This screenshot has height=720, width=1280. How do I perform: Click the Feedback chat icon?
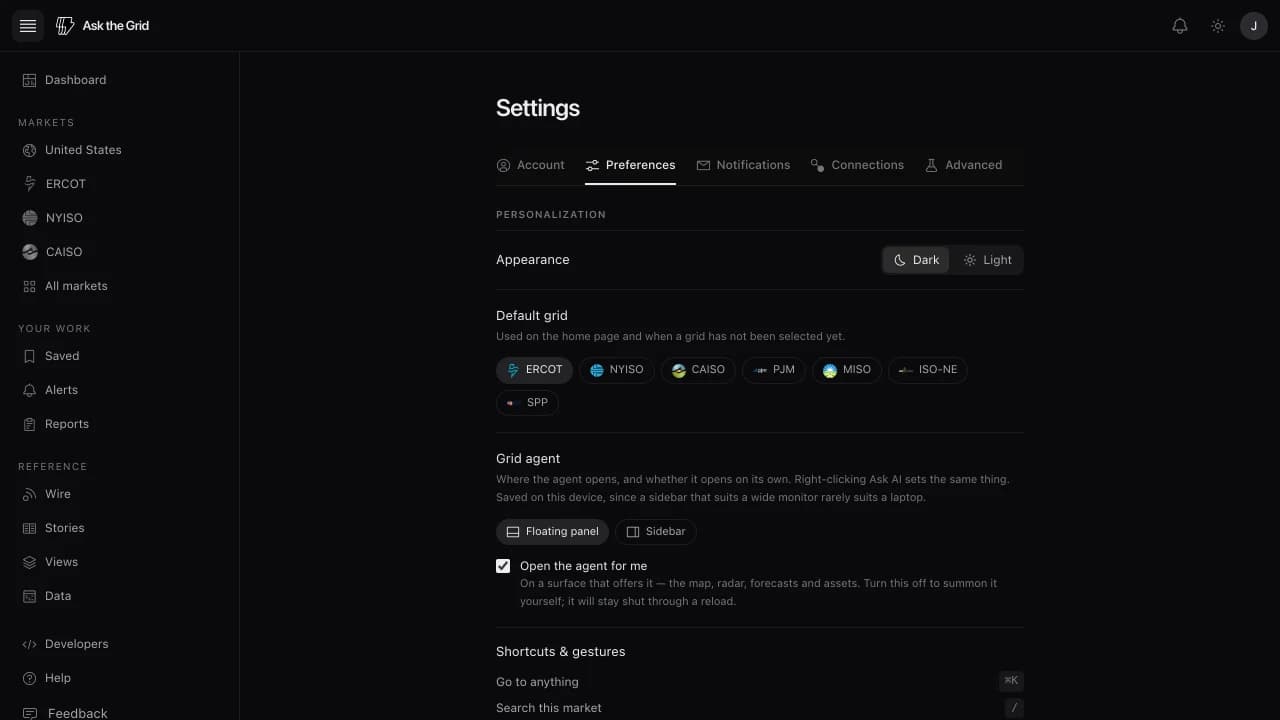tap(30, 713)
